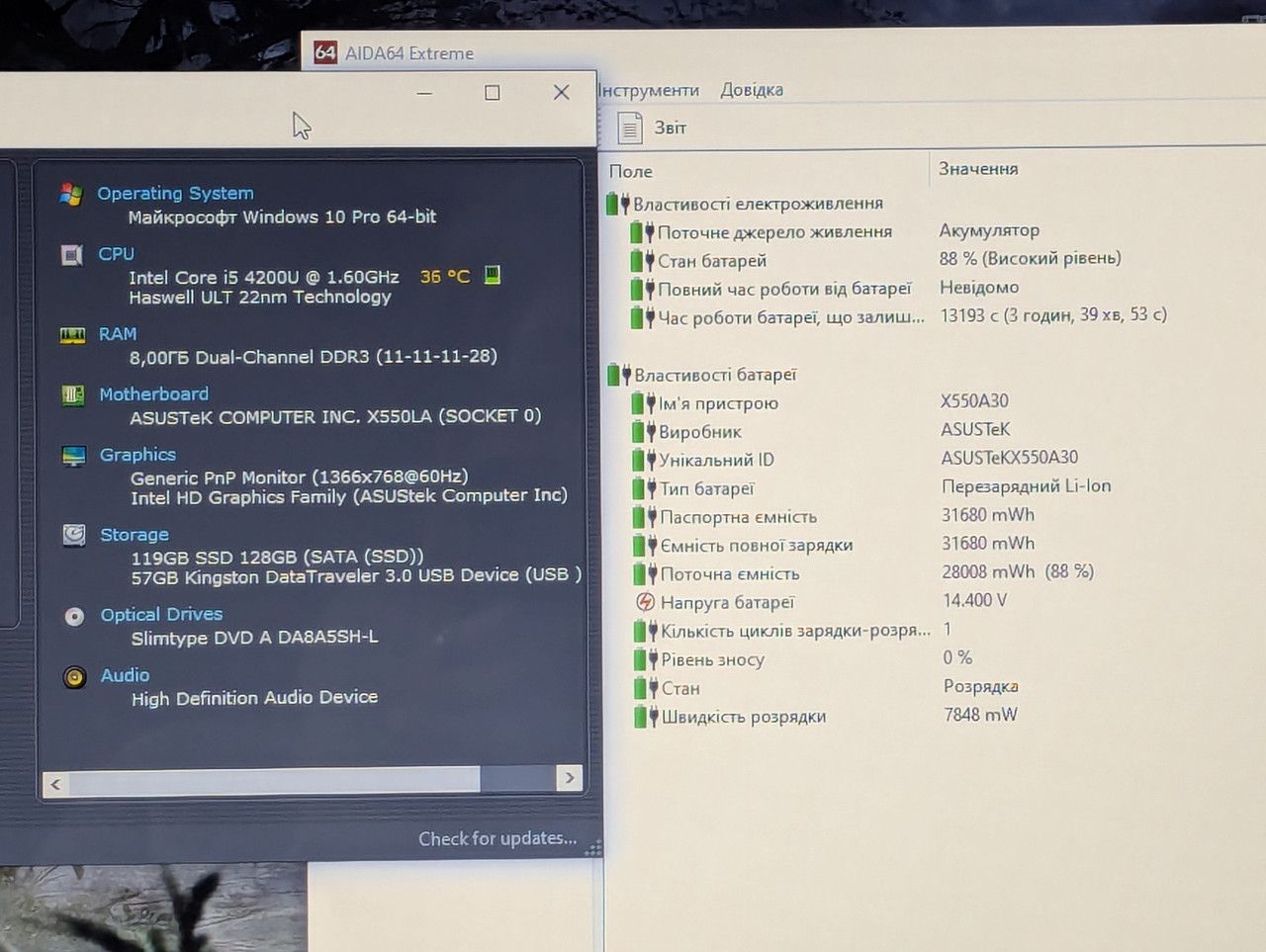Click the ASUSTeKX550A30 unique ID value
The width and height of the screenshot is (1266, 952).
point(1010,458)
